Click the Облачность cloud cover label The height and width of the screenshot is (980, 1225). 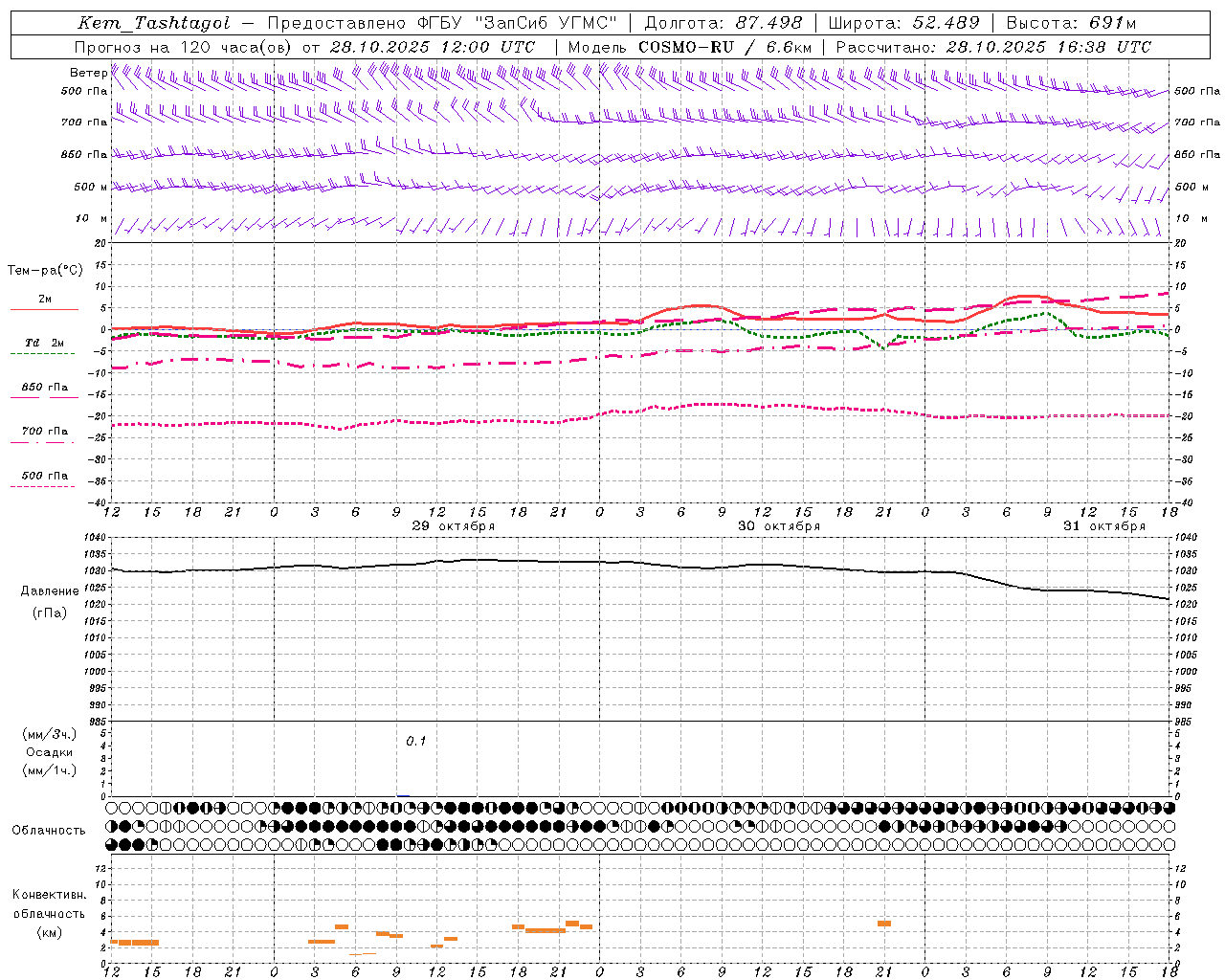[49, 830]
